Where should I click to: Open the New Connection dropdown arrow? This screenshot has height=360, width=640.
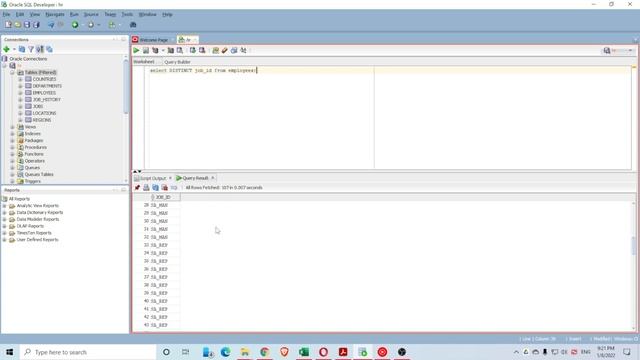(x=14, y=49)
